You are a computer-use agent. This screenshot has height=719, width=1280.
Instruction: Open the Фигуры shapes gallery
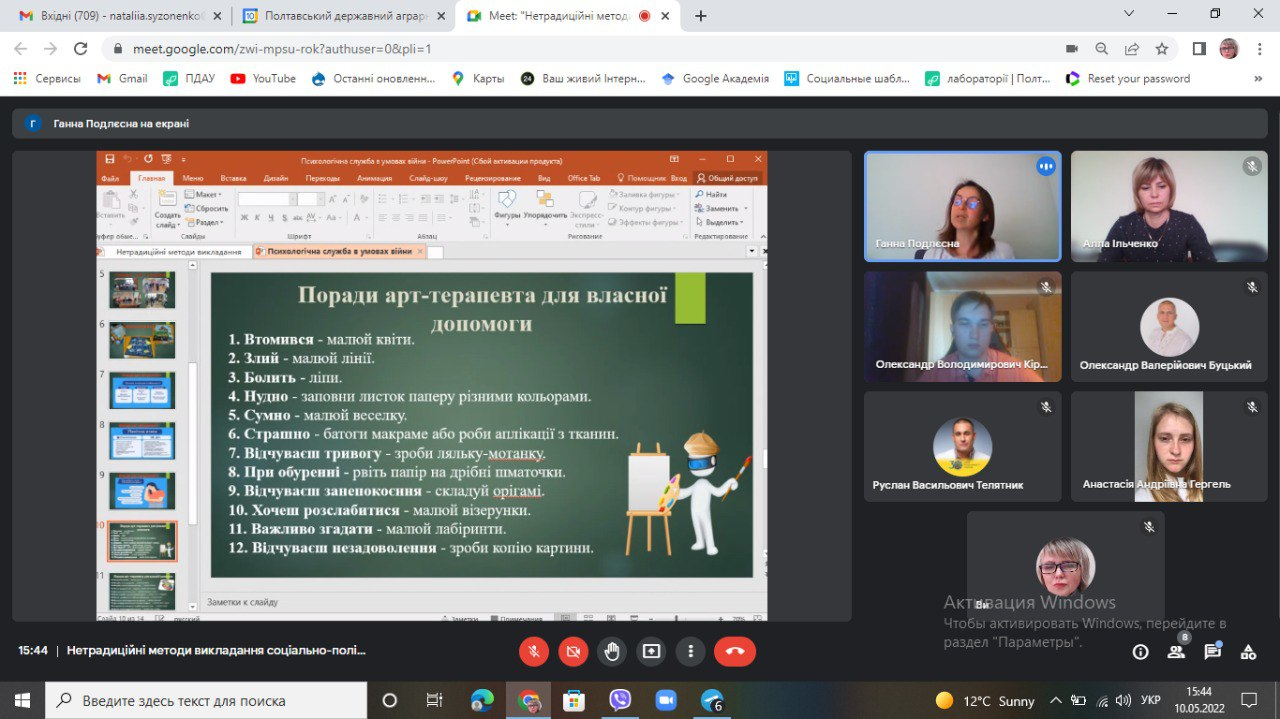[507, 206]
